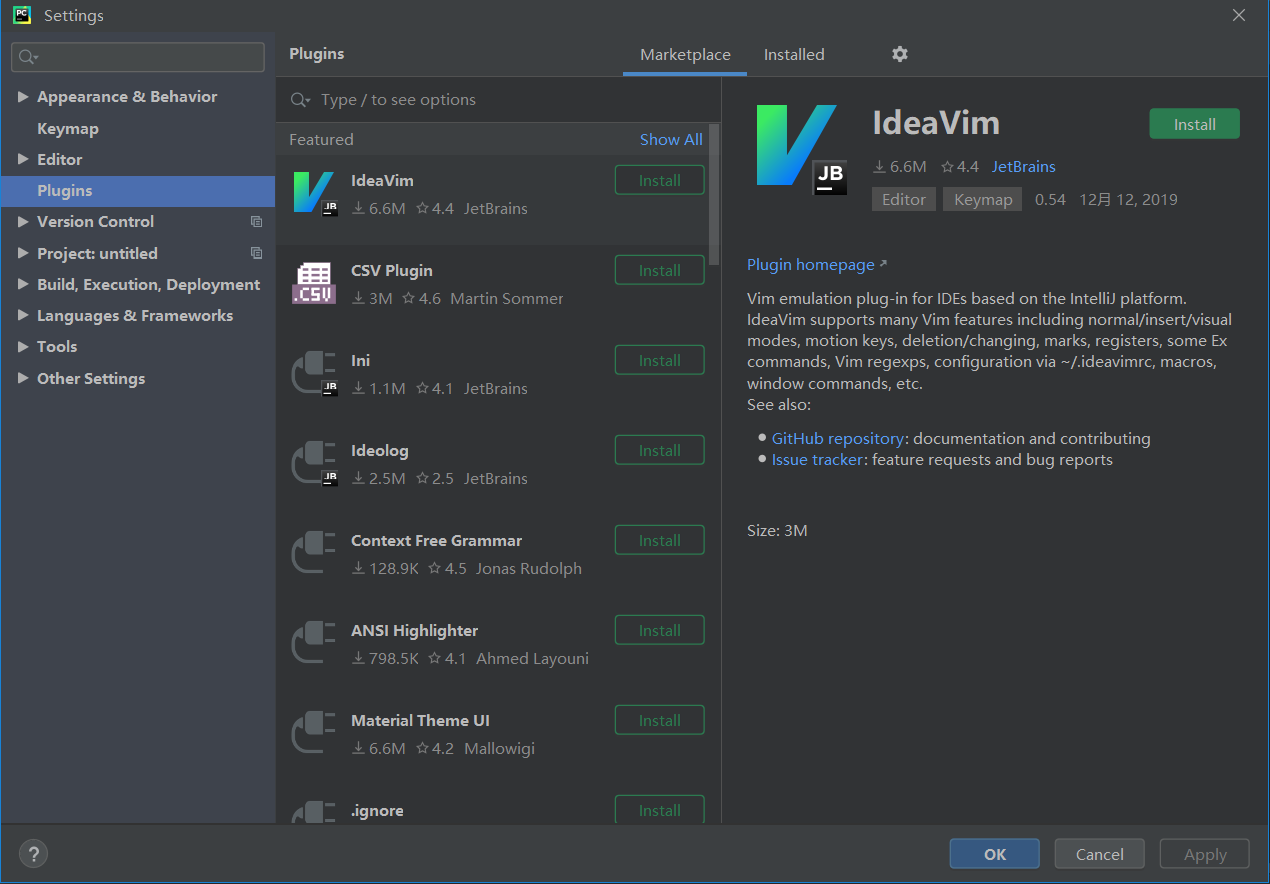1270x884 pixels.
Task: Select Keymap in the settings tree
Action: click(x=68, y=128)
